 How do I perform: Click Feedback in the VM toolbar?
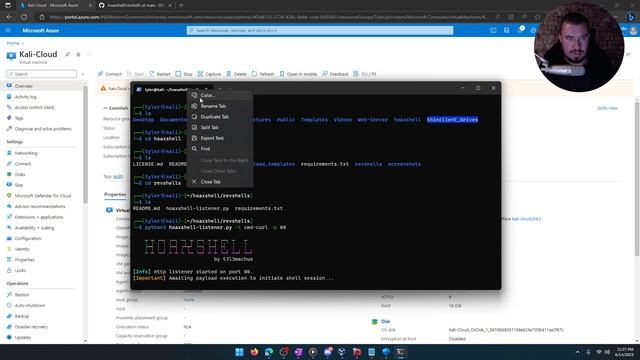point(335,74)
